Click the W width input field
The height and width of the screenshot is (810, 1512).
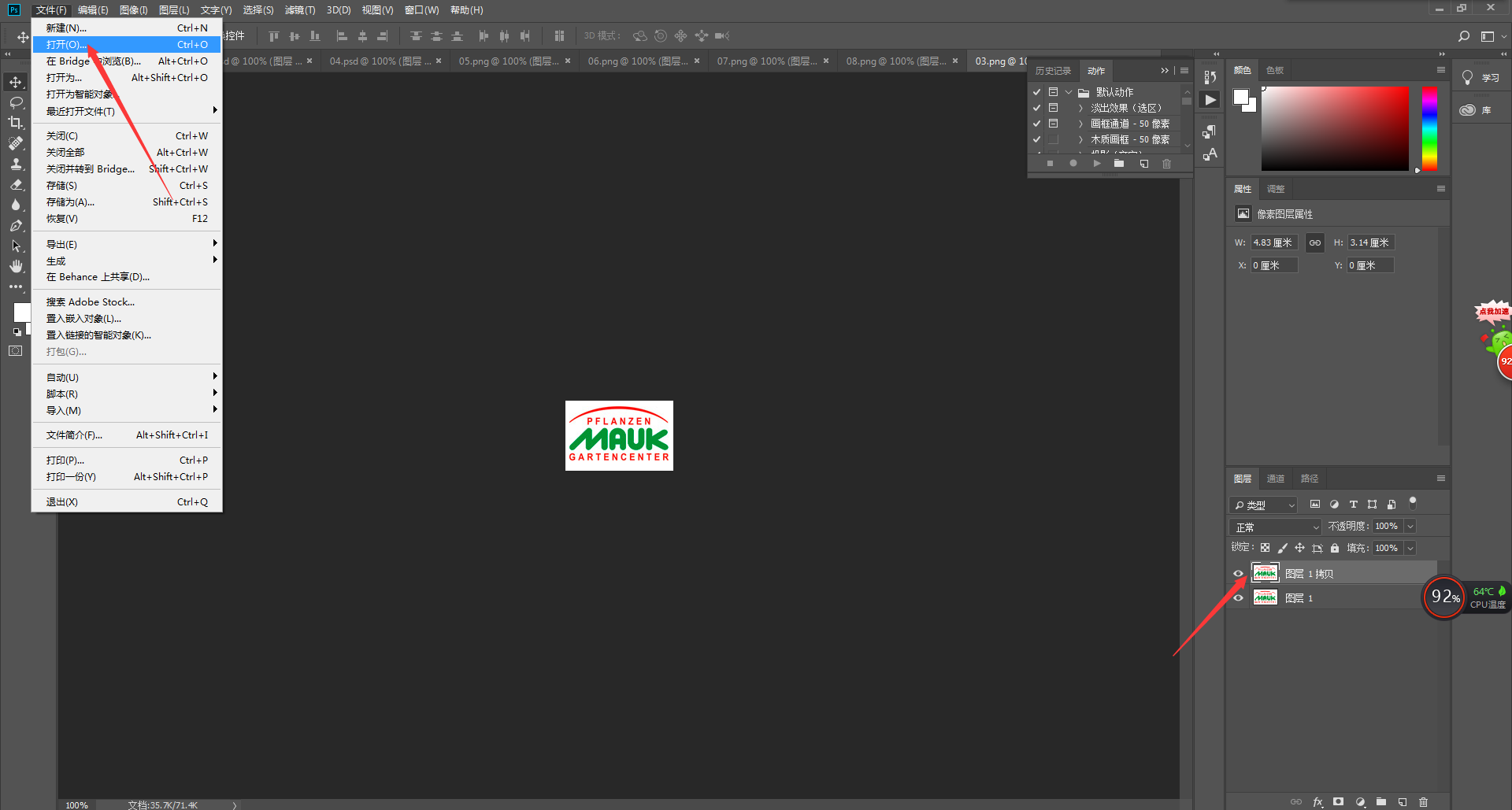click(x=1275, y=242)
